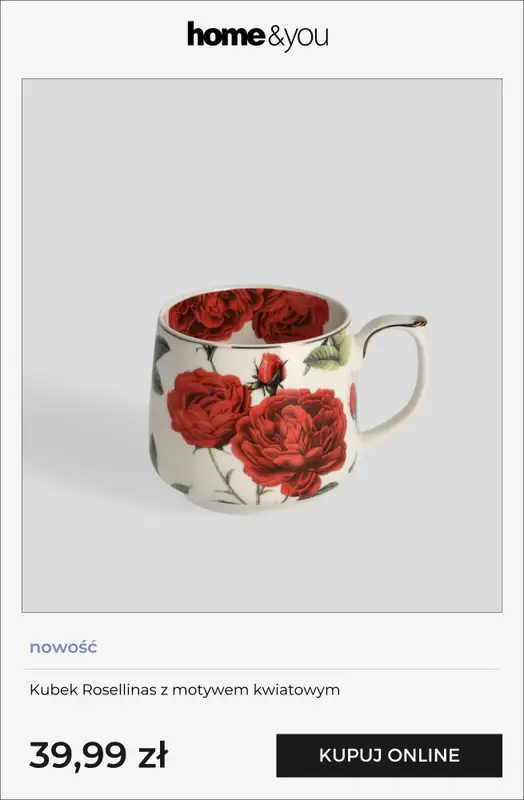The height and width of the screenshot is (800, 524).
Task: Click the "nowość" label
Action: pyautogui.click(x=63, y=647)
